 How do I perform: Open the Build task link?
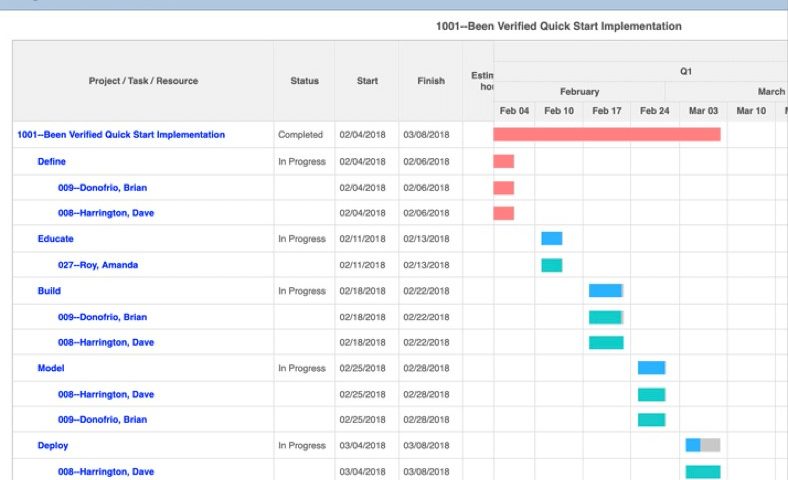pyautogui.click(x=49, y=291)
